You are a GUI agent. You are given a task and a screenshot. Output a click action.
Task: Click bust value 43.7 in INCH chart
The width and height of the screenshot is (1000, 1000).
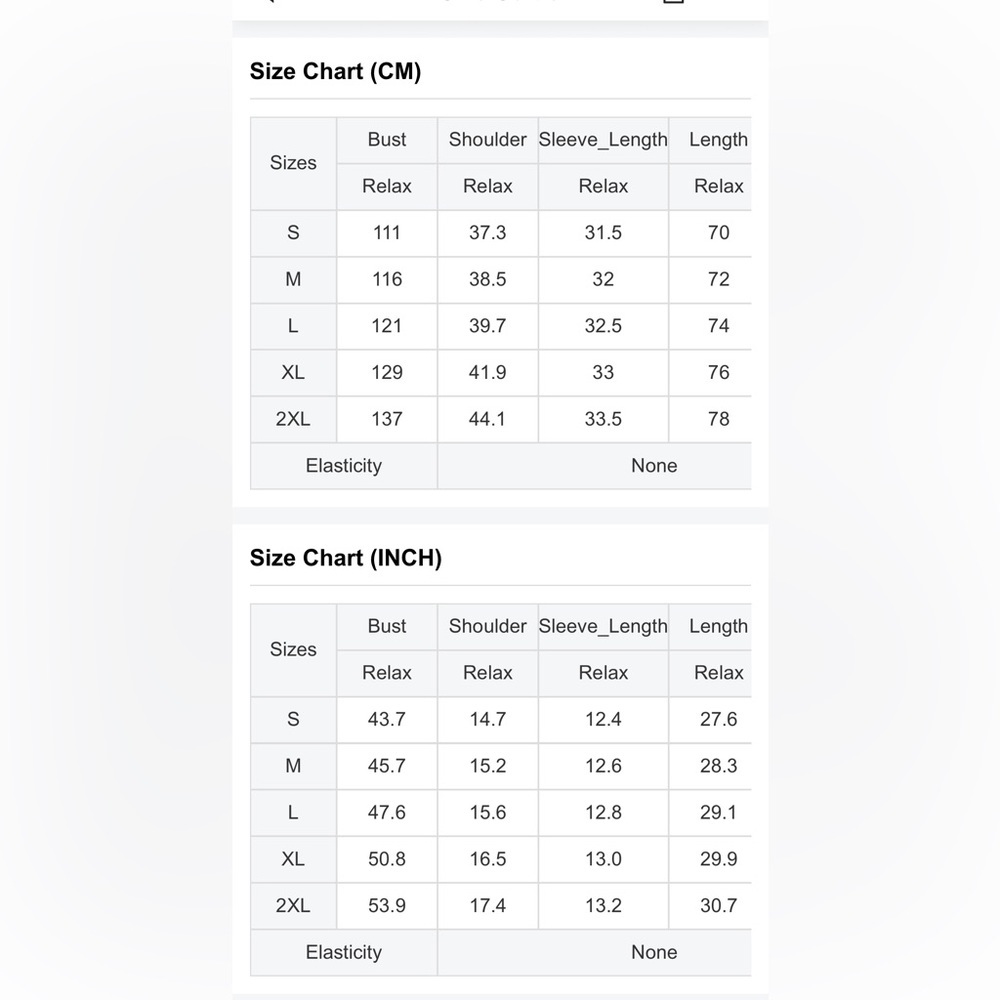click(x=387, y=720)
